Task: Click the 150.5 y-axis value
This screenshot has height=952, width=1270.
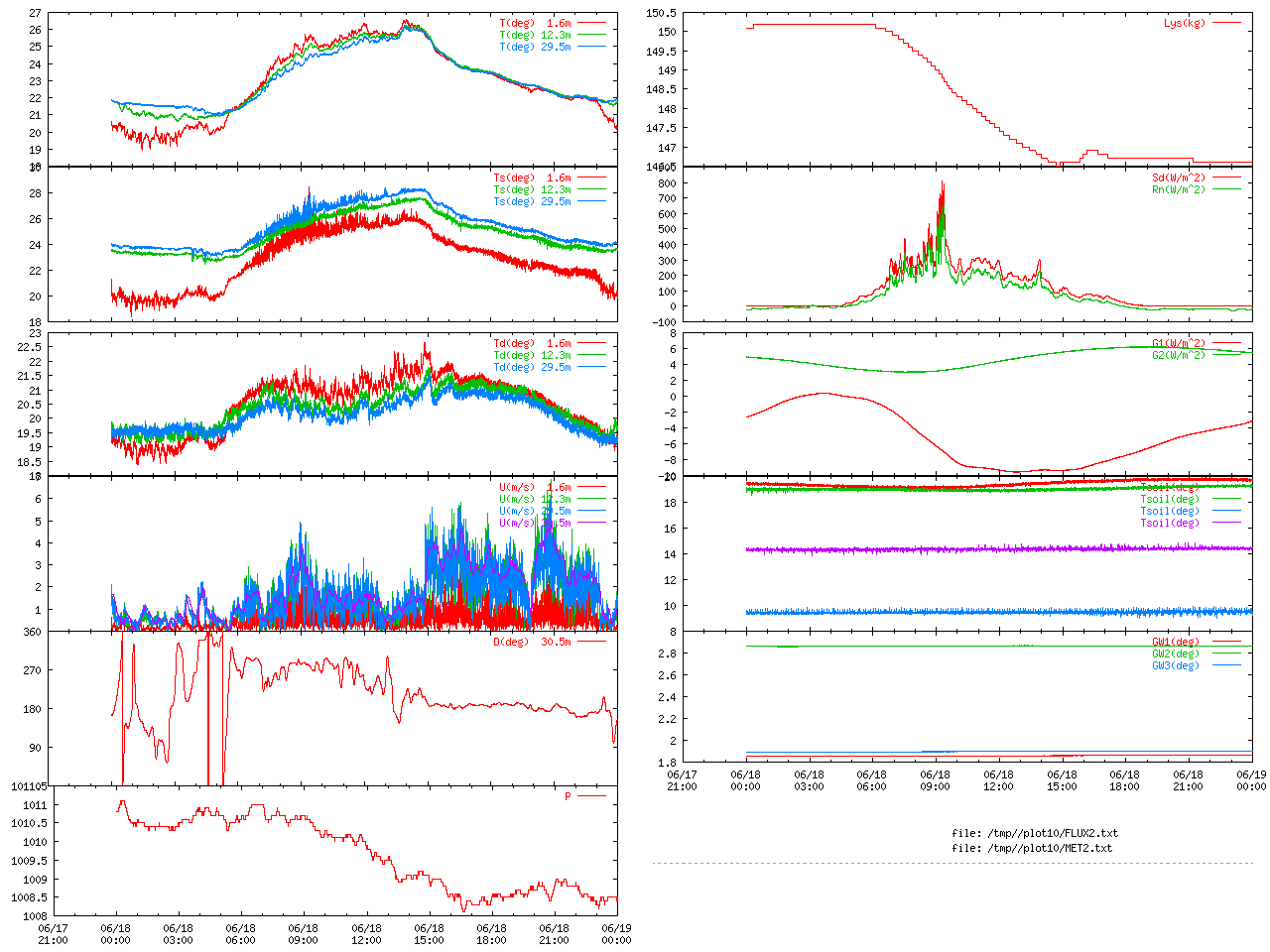Action: [661, 13]
